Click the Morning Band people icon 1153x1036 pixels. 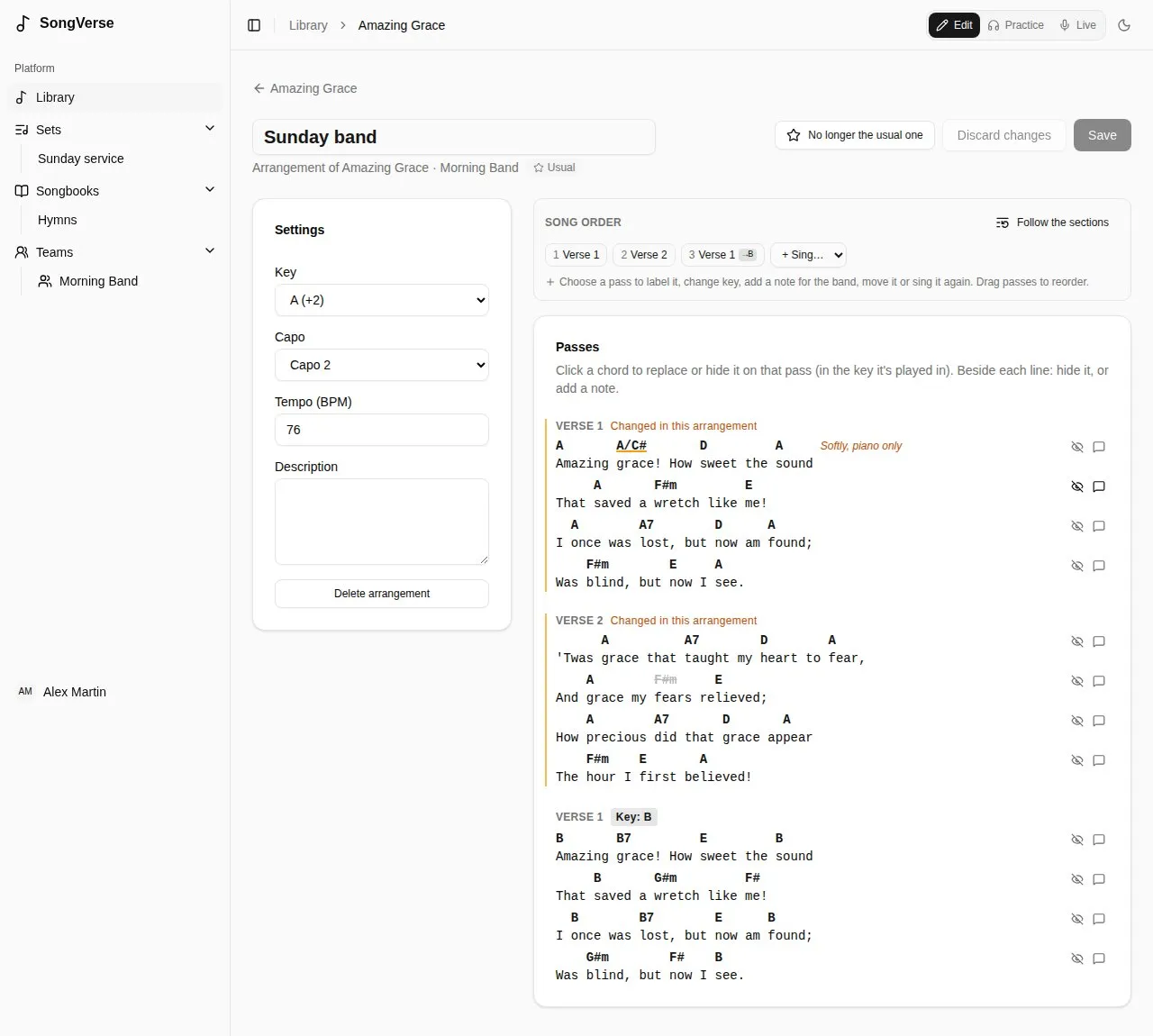[44, 281]
